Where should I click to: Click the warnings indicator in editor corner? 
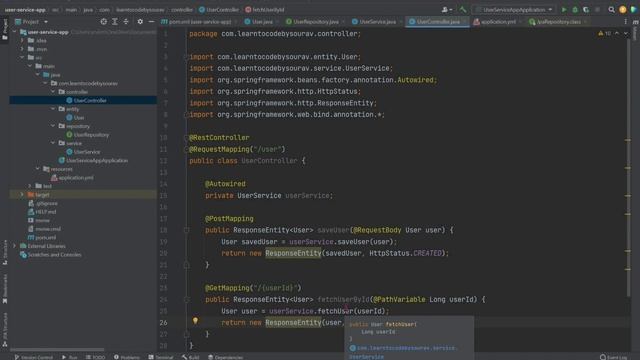click(604, 33)
